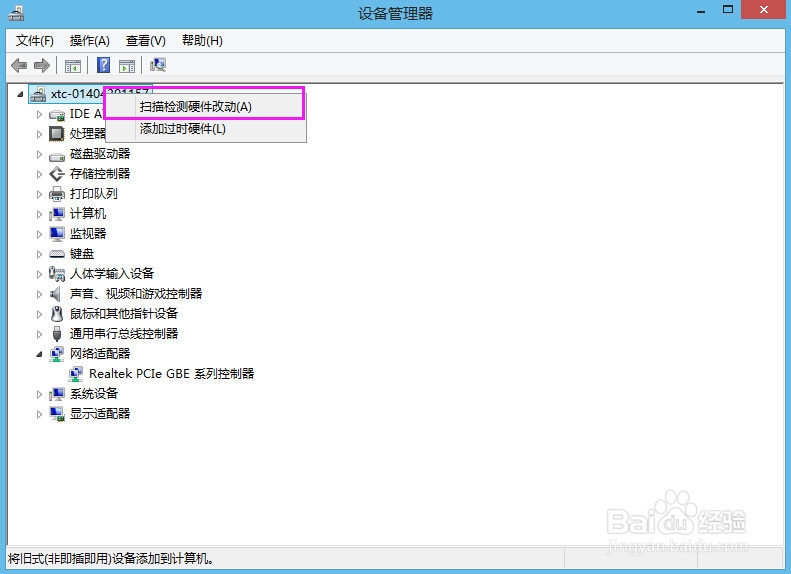Image resolution: width=791 pixels, height=574 pixels.
Task: Expand the 鼠标和其他指针设备 category arrow
Action: click(x=39, y=314)
